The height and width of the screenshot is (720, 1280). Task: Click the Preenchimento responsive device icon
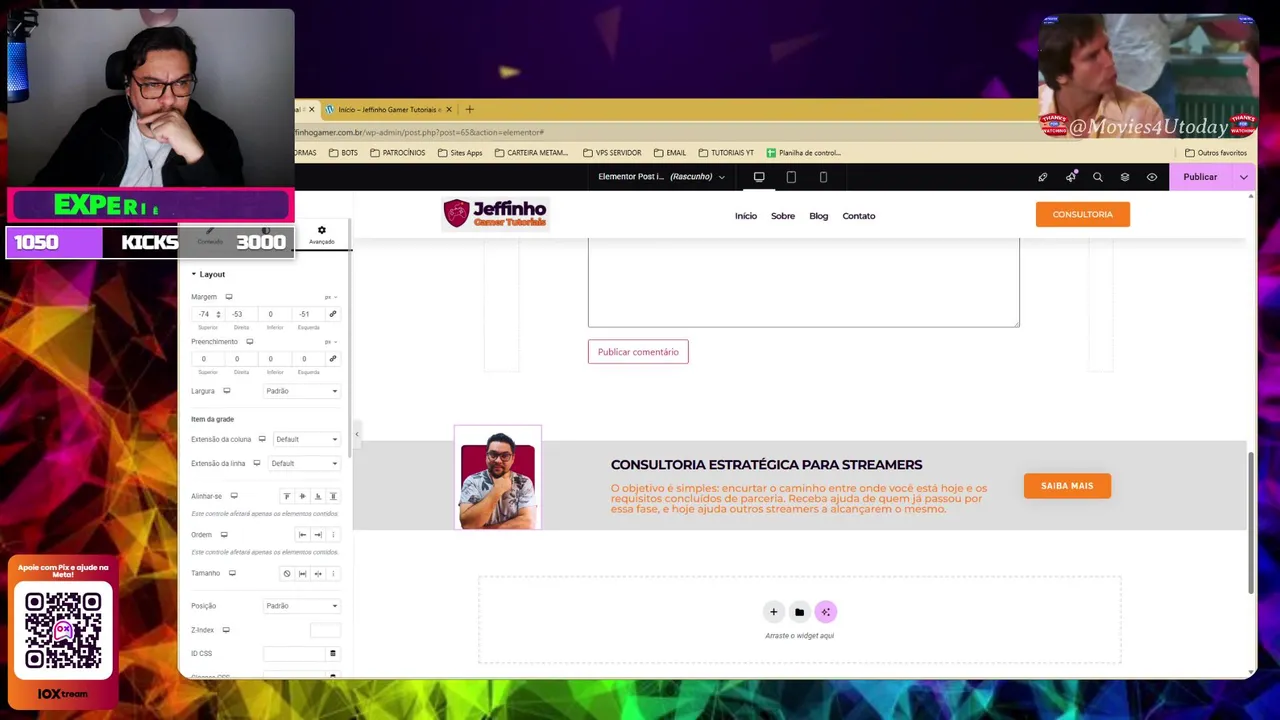coord(249,342)
